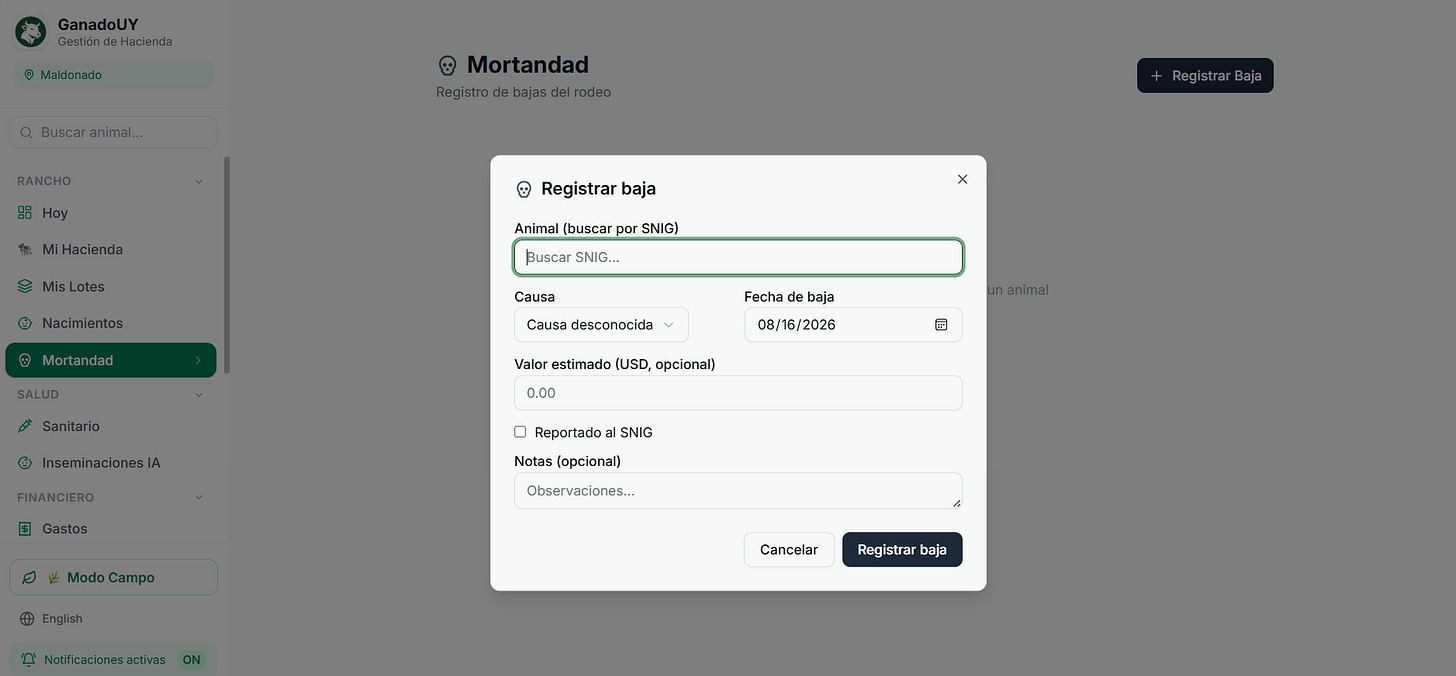Click the Cancelar button
Viewport: 1456px width, 676px height.
pos(789,550)
